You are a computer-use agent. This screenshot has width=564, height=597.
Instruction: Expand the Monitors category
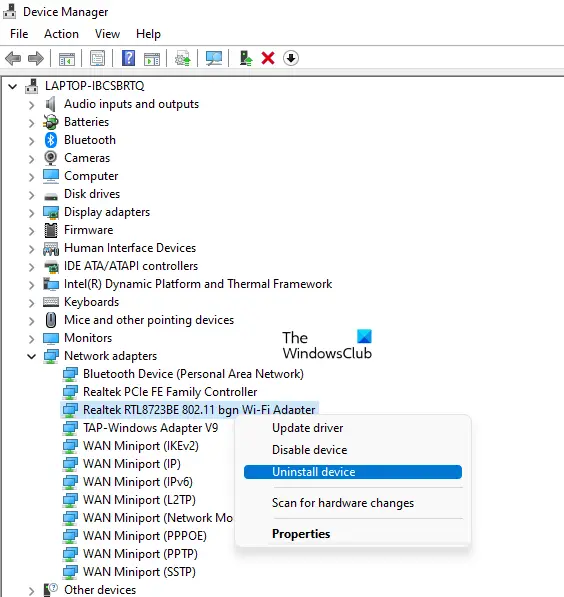point(32,338)
